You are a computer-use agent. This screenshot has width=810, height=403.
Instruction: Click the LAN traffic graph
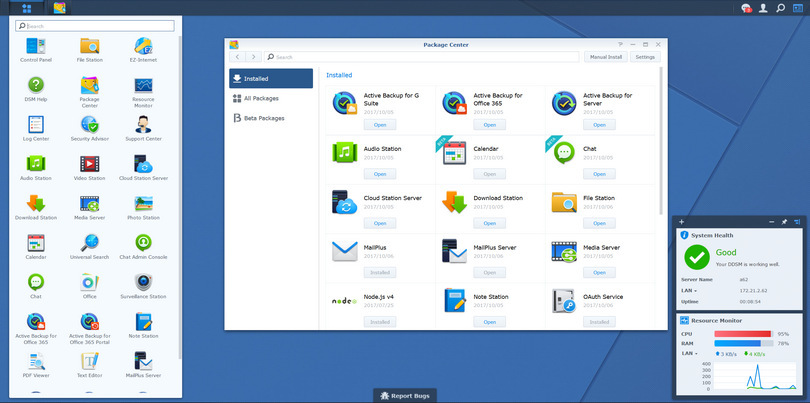[x=755, y=376]
